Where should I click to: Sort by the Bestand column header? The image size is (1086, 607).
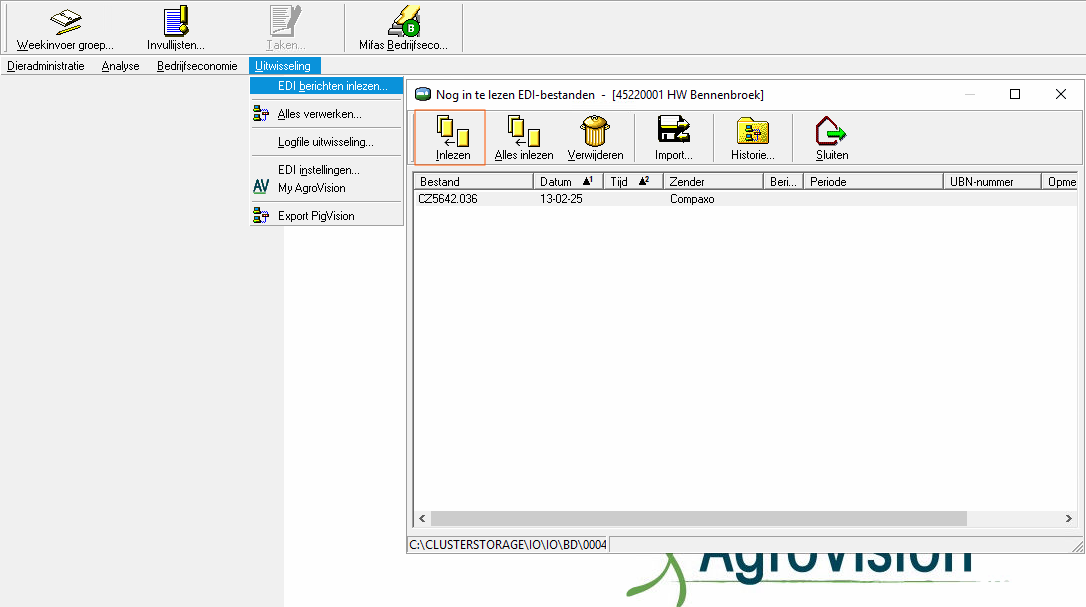[474, 182]
